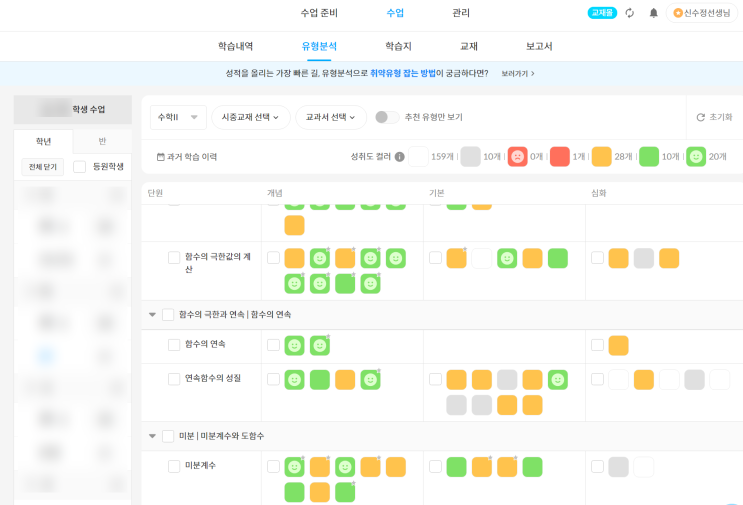Select green smiley tile in 함수의 극한값의 계산 기본
Viewport: 743px width, 505px height.
(x=507, y=258)
